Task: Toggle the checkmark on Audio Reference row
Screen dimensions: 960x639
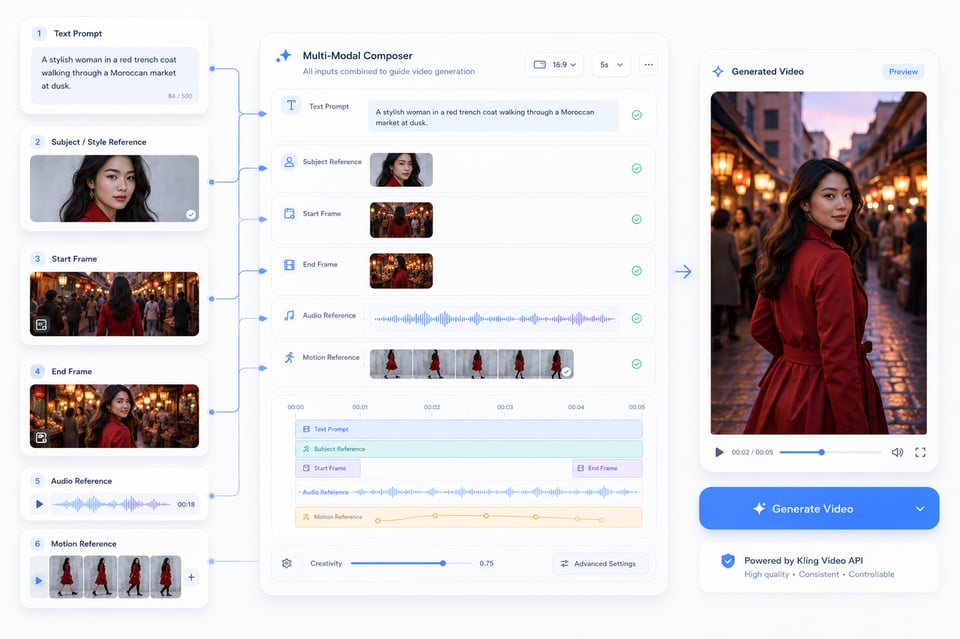Action: pos(637,318)
